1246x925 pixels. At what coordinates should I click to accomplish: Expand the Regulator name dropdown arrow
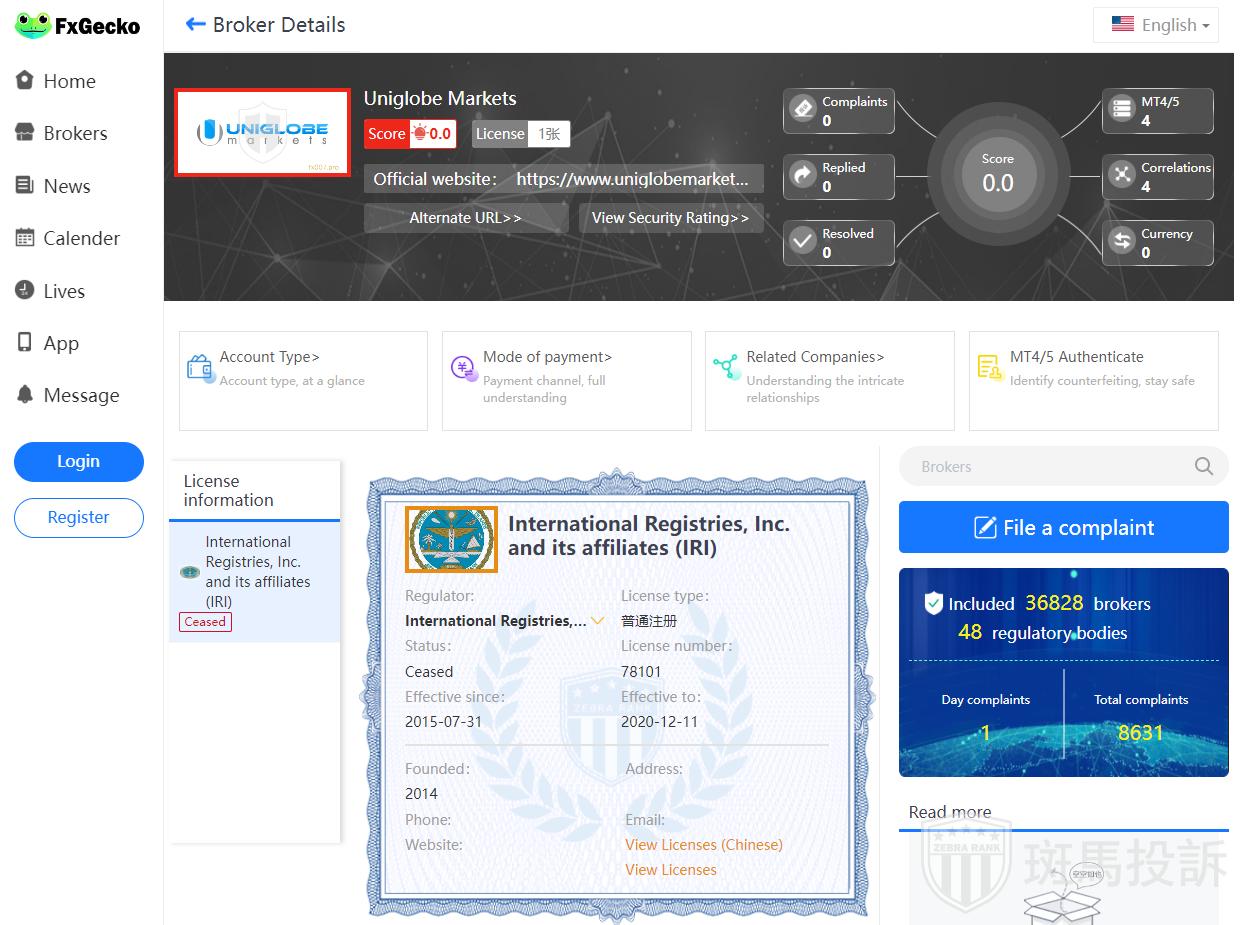coord(598,621)
